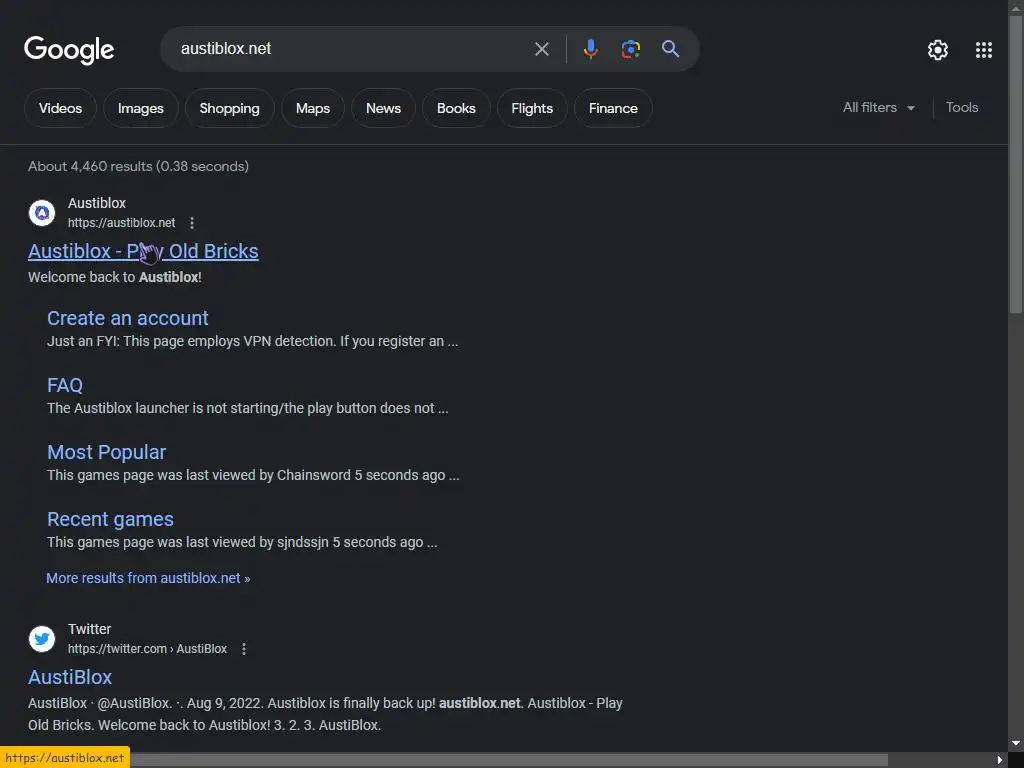Clear the search box with the X icon

tap(541, 49)
